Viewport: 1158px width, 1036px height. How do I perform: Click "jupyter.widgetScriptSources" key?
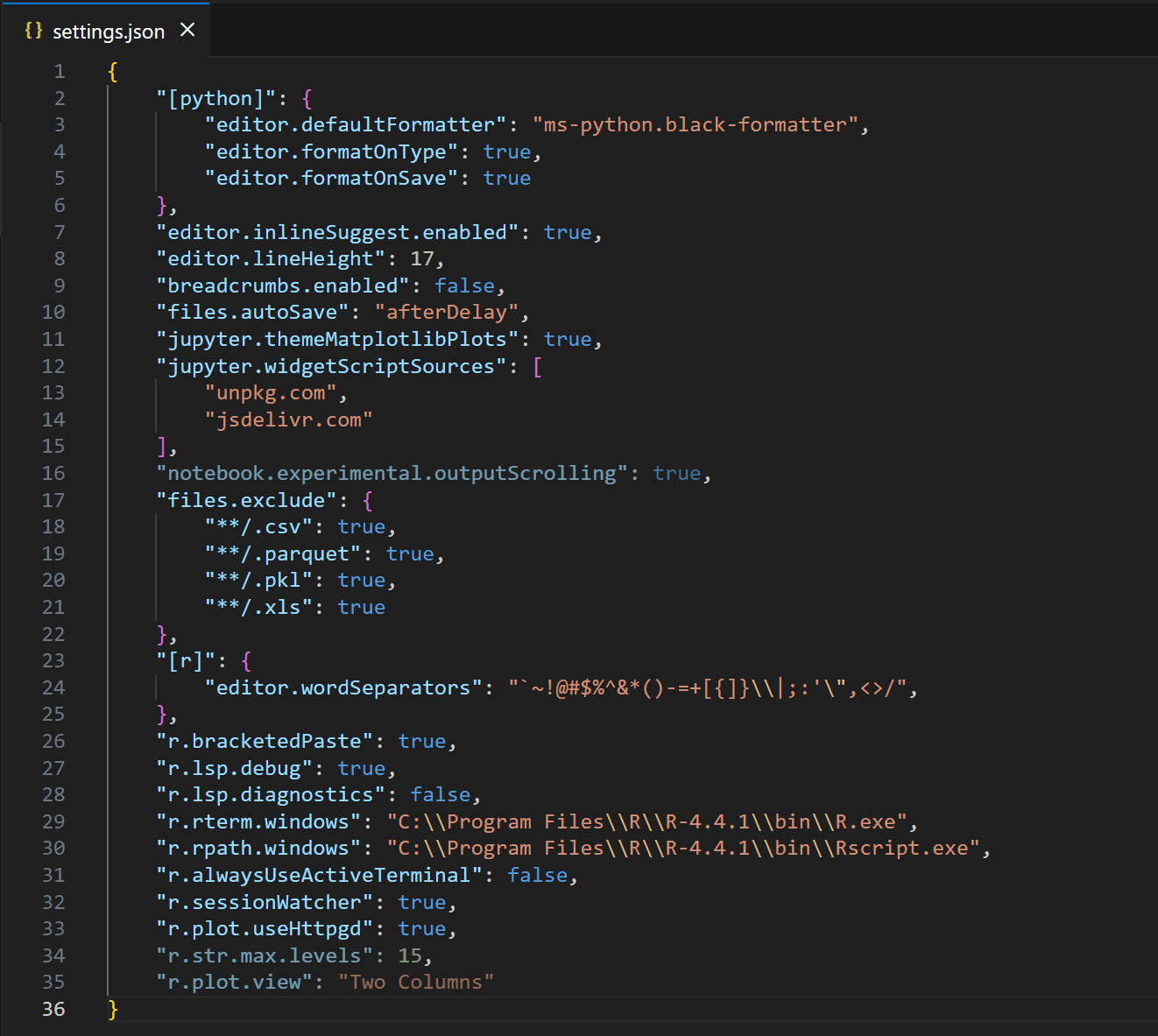[331, 366]
